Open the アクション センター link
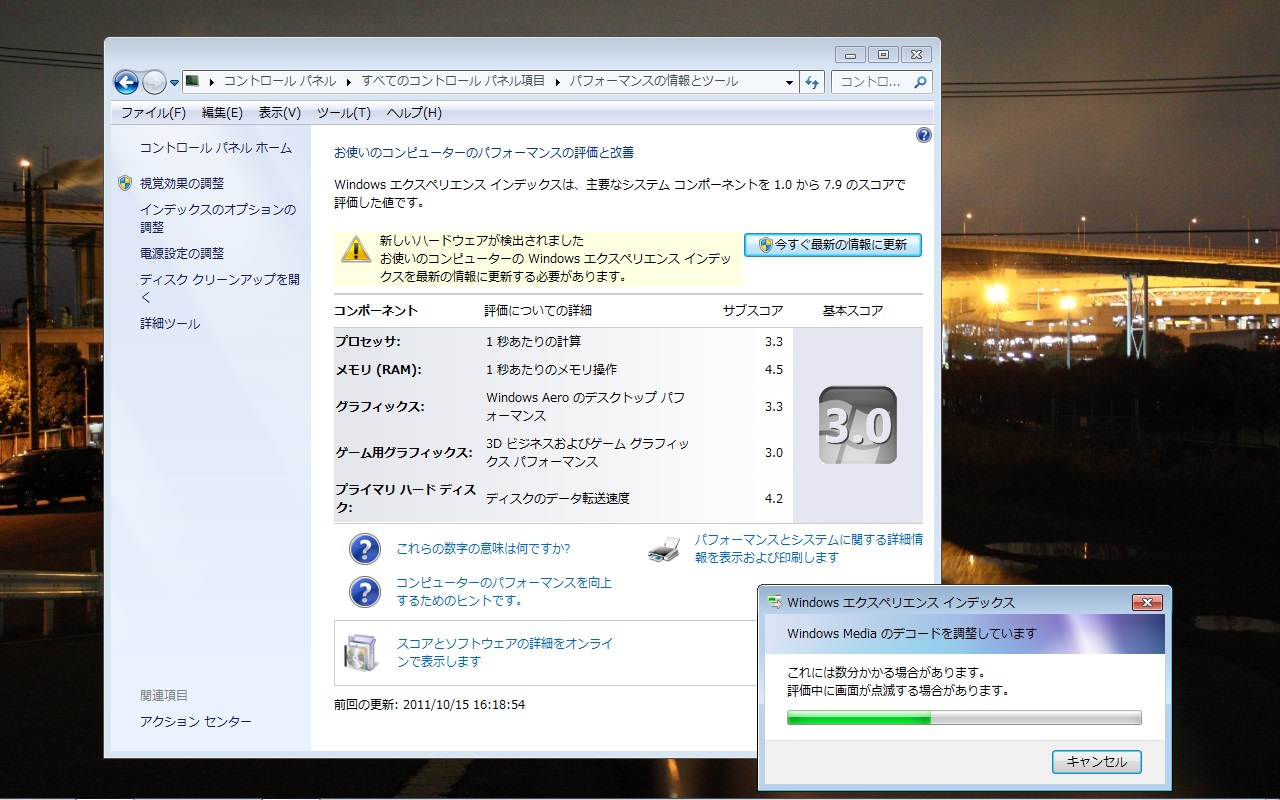This screenshot has width=1280, height=800. 196,722
